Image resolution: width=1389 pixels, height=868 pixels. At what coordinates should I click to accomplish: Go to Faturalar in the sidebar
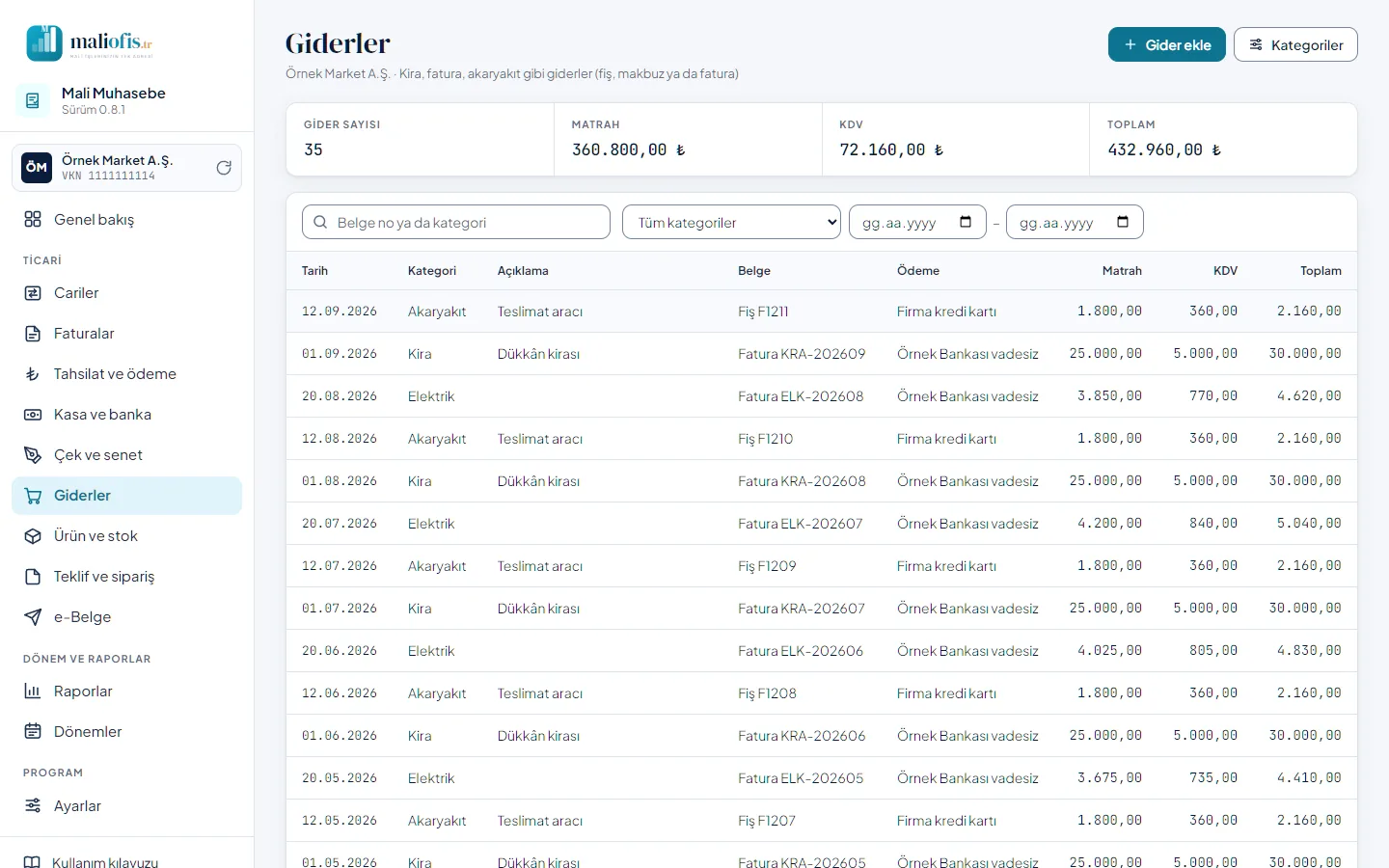(126, 334)
